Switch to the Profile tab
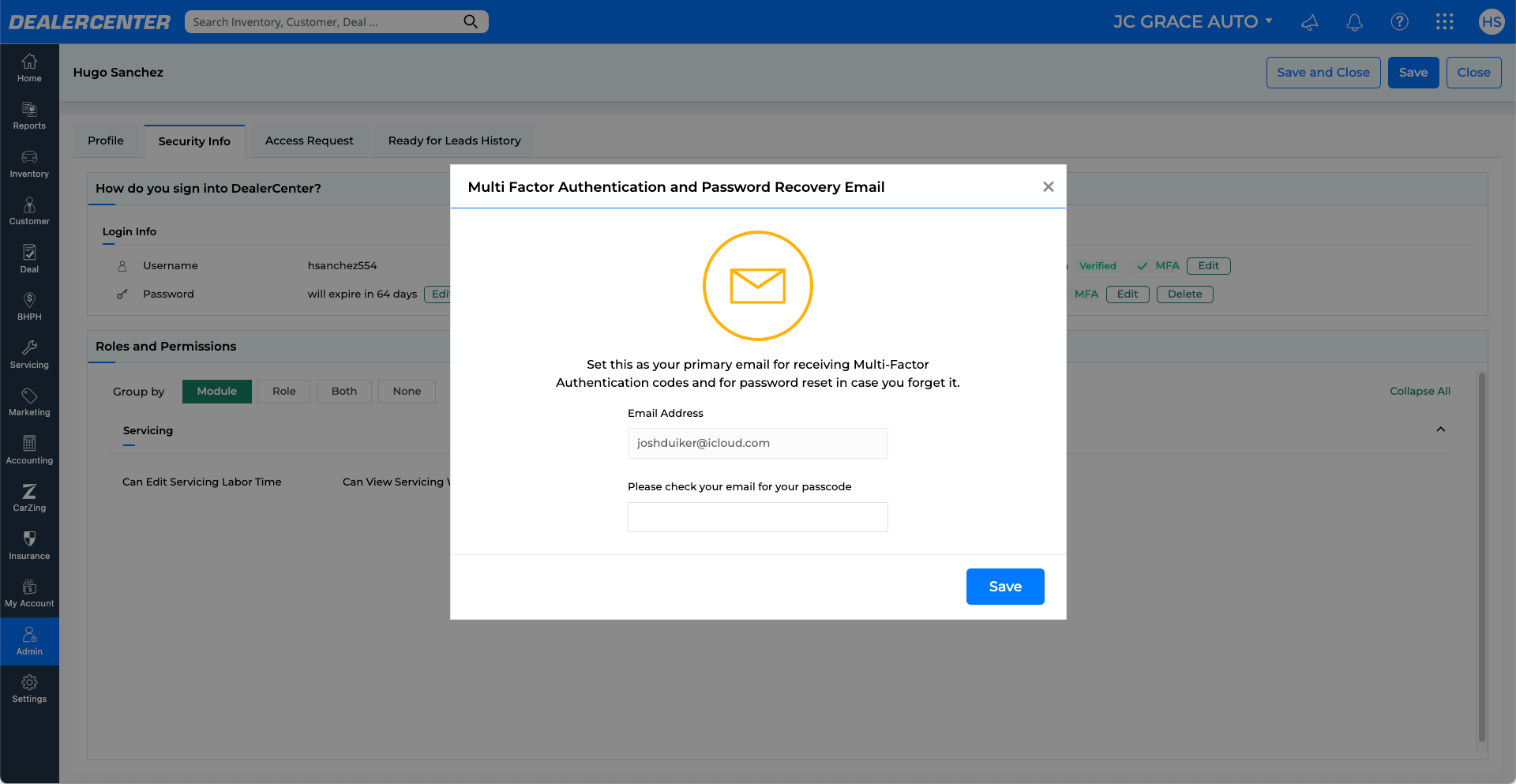The width and height of the screenshot is (1516, 784). click(106, 141)
